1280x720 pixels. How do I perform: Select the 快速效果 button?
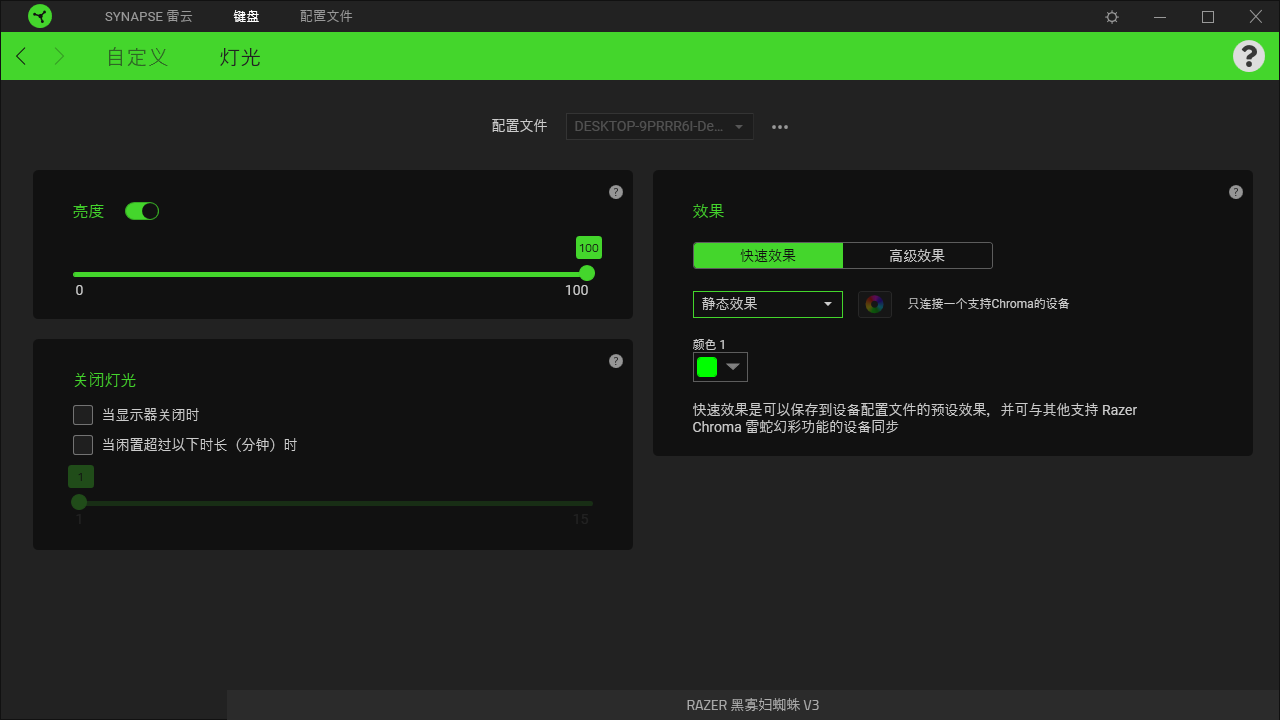pos(768,256)
